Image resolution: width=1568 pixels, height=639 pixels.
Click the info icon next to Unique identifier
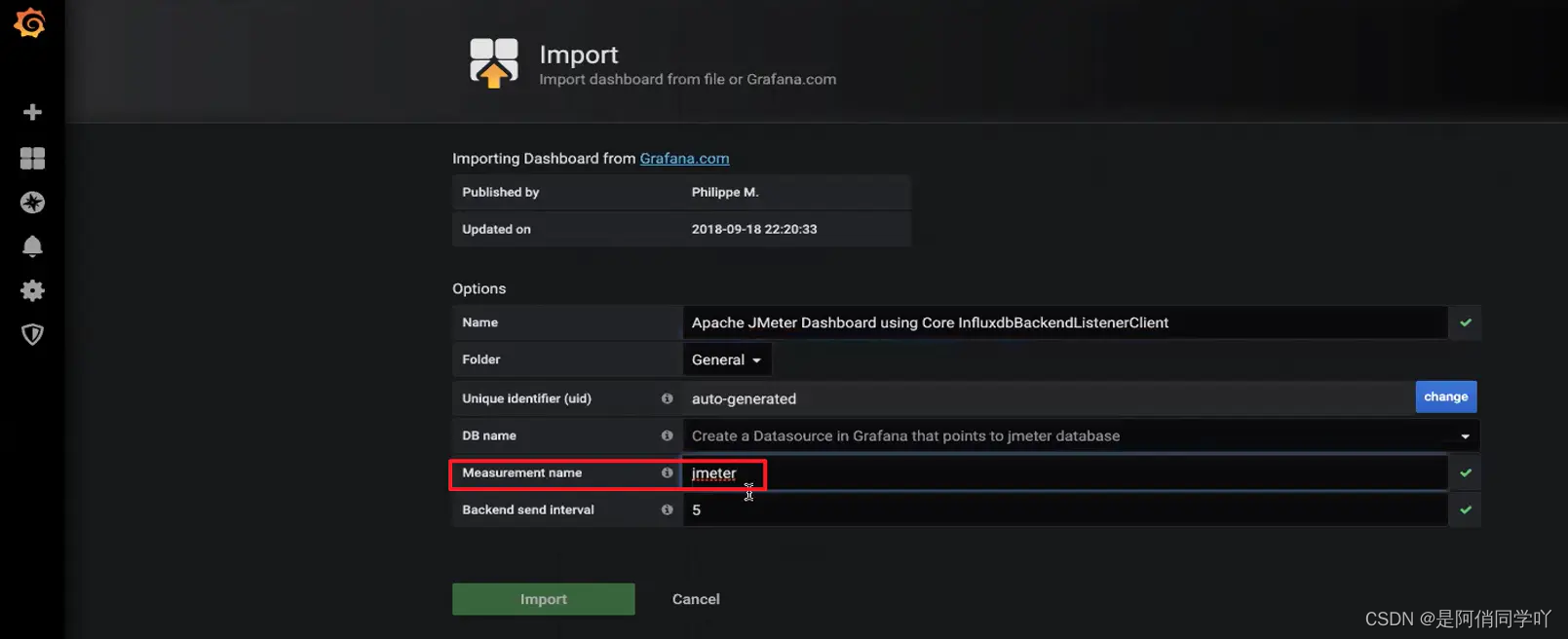point(668,398)
